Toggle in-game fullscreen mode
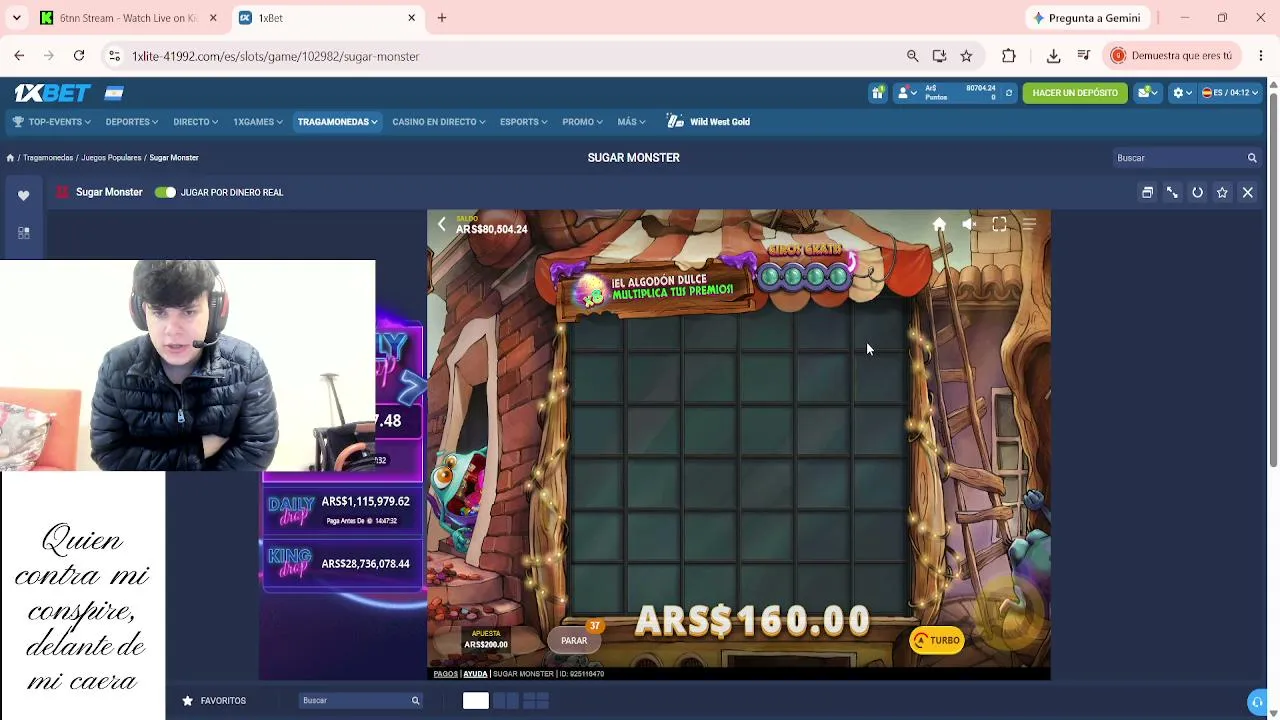Image resolution: width=1280 pixels, height=720 pixels. click(999, 225)
